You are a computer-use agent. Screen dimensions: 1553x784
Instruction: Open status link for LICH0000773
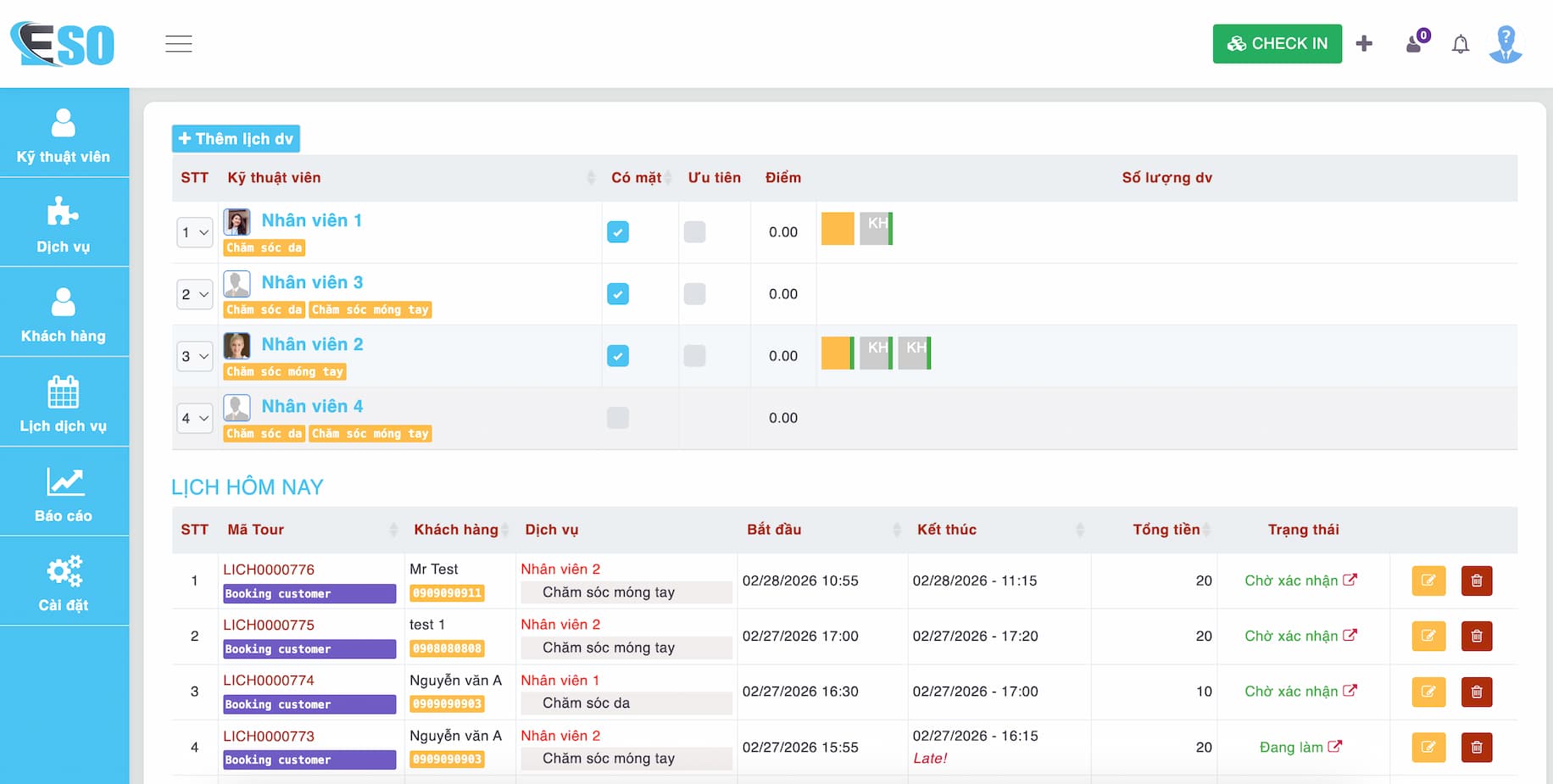(1334, 747)
